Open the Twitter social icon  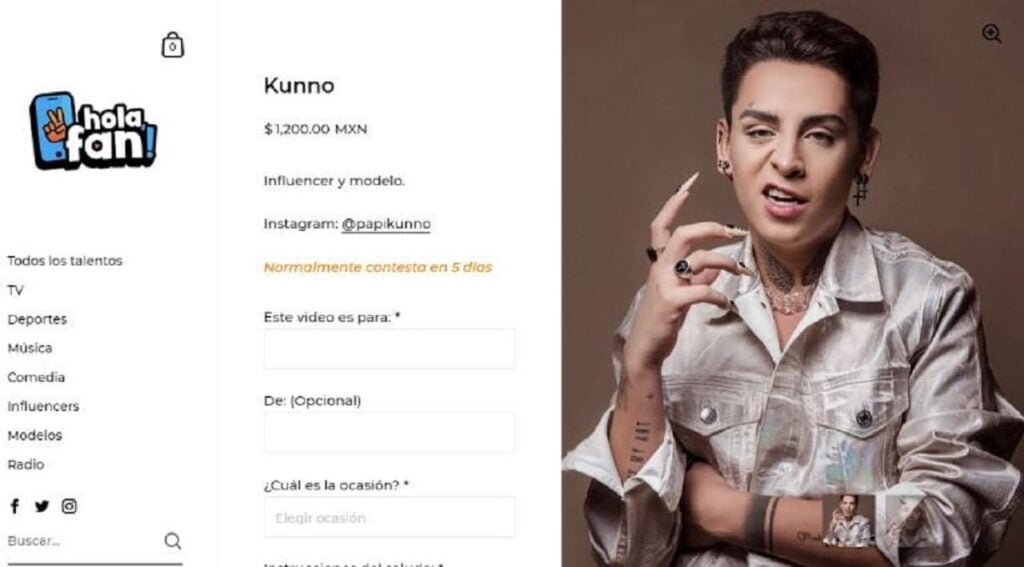pyautogui.click(x=42, y=506)
